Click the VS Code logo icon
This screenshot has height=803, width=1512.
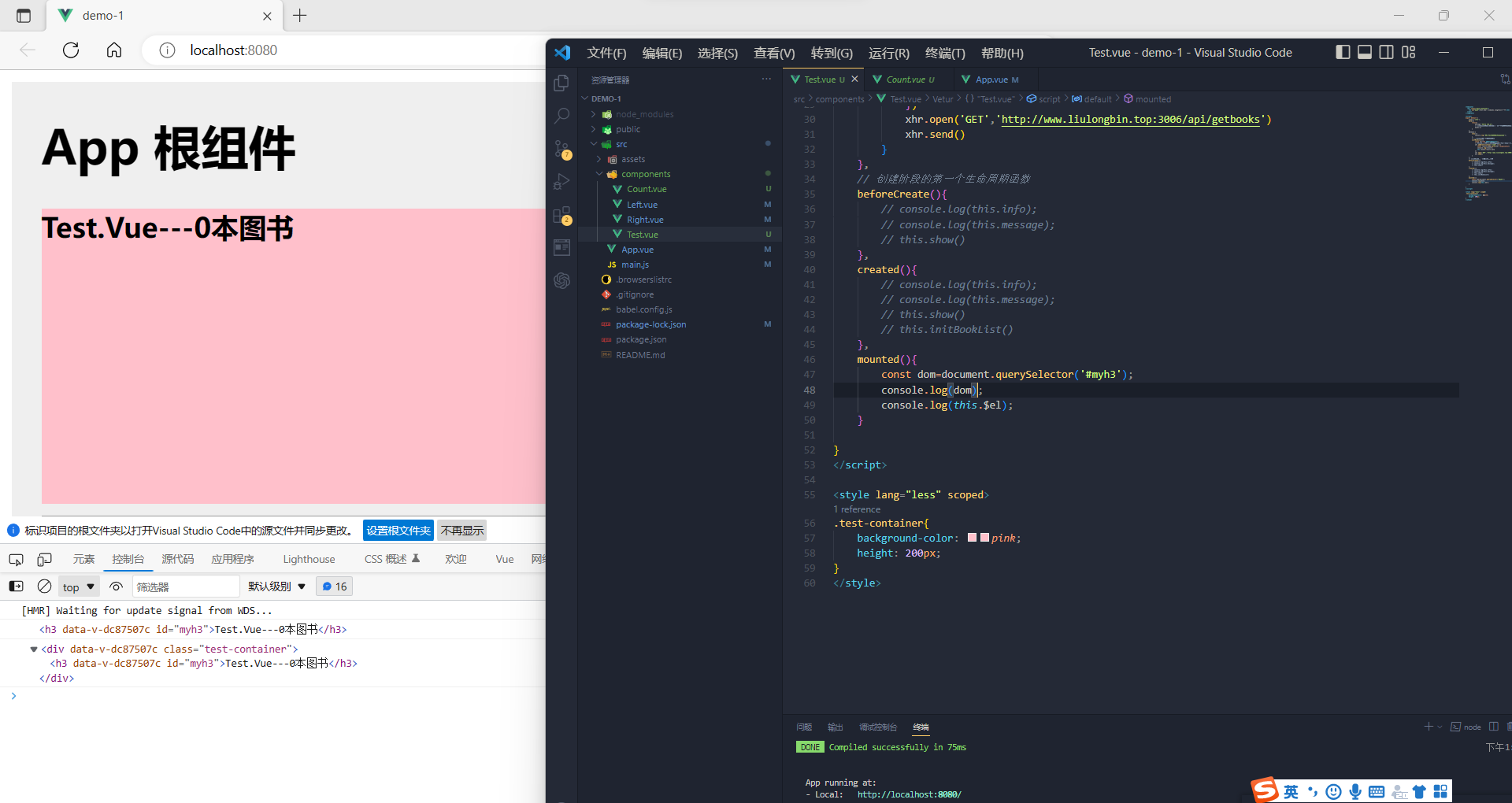pos(562,53)
